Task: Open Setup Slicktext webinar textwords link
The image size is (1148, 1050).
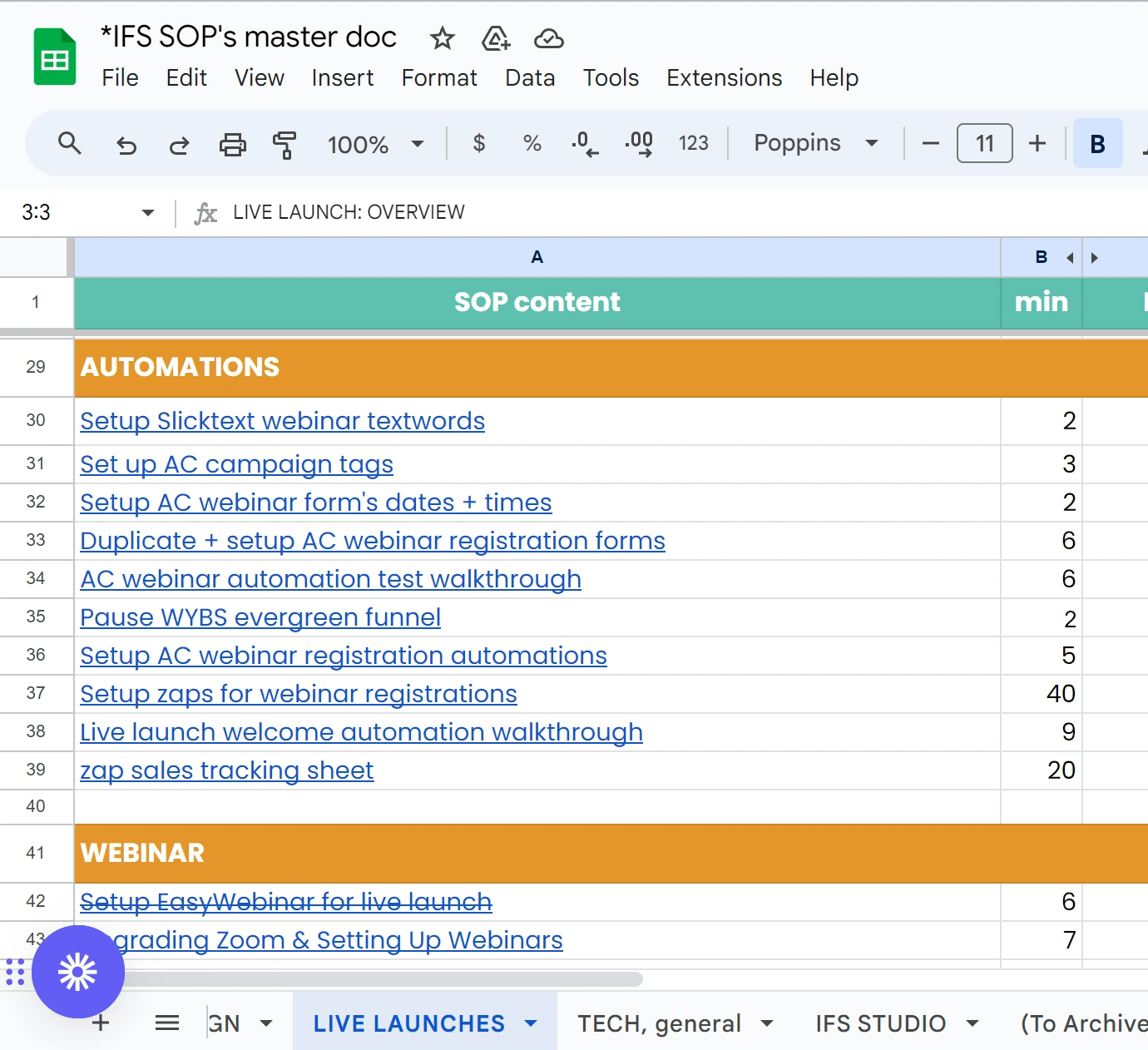Action: click(x=282, y=421)
